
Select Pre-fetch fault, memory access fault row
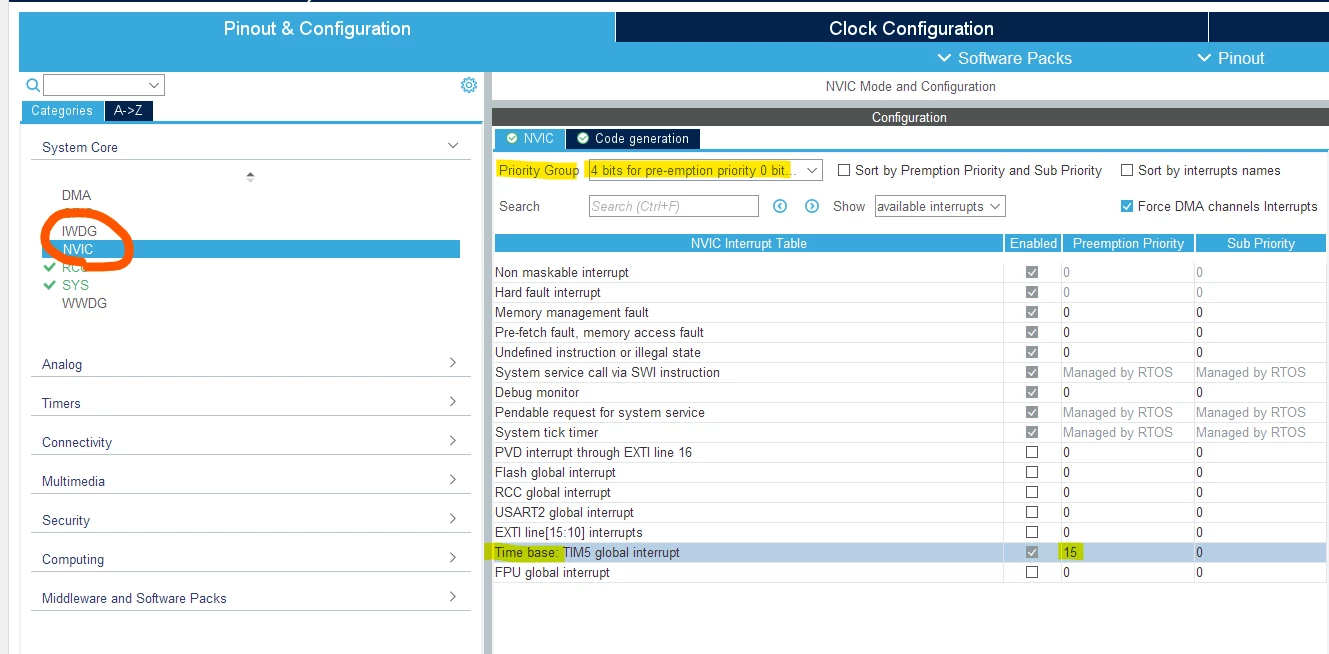click(x=910, y=332)
